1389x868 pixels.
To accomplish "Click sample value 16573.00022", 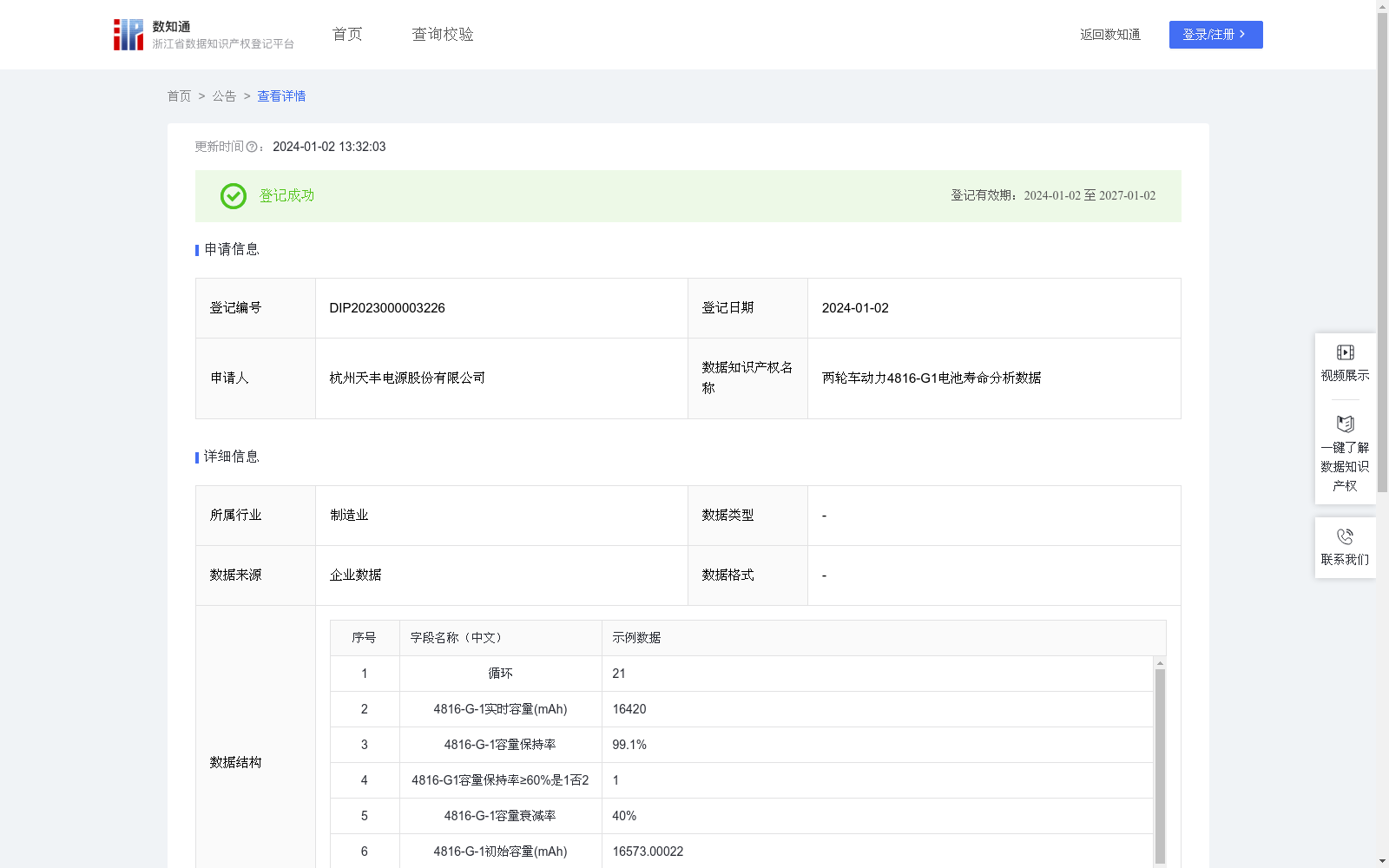I will (648, 852).
